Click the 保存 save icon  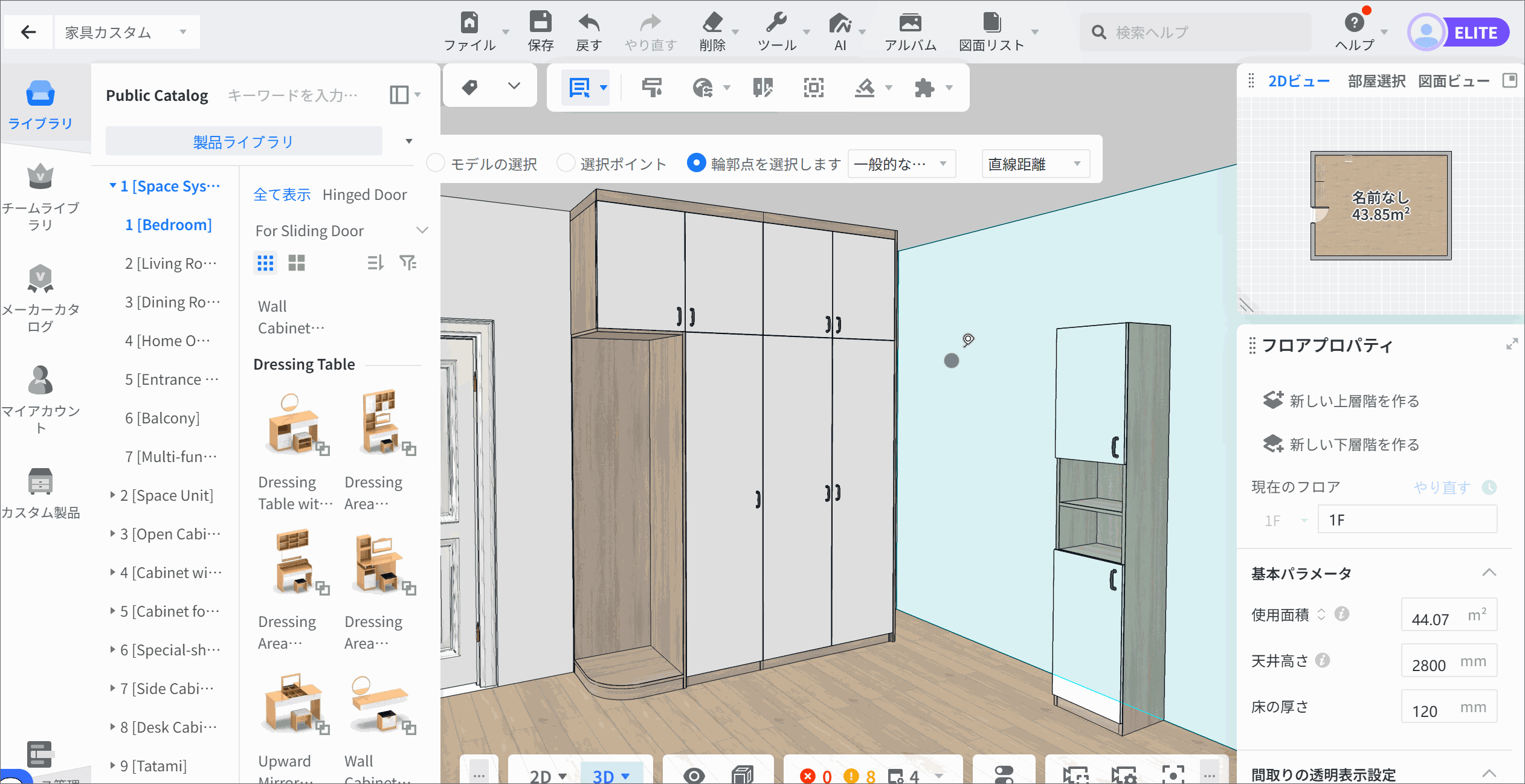(x=540, y=22)
